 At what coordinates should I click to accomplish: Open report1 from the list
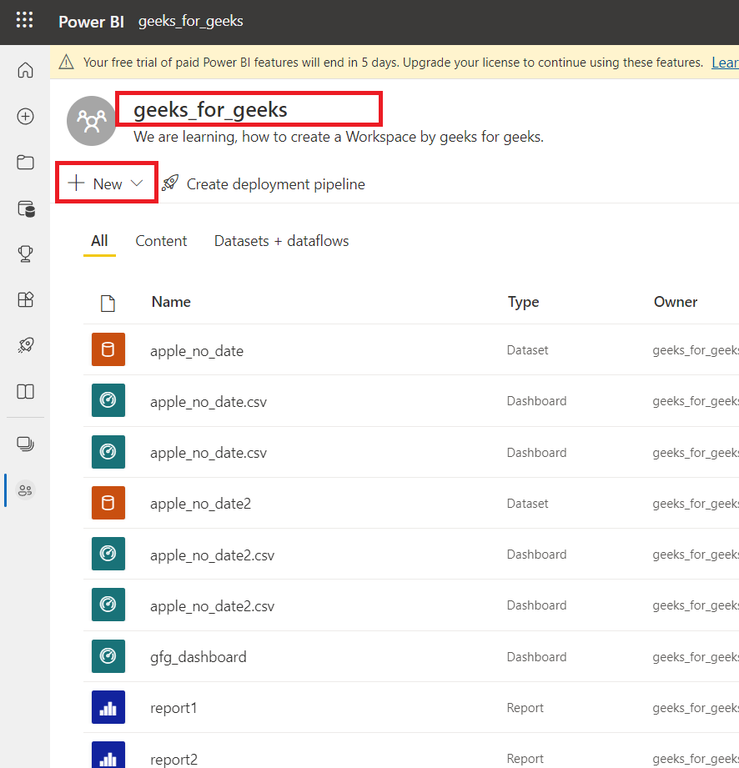(x=173, y=708)
